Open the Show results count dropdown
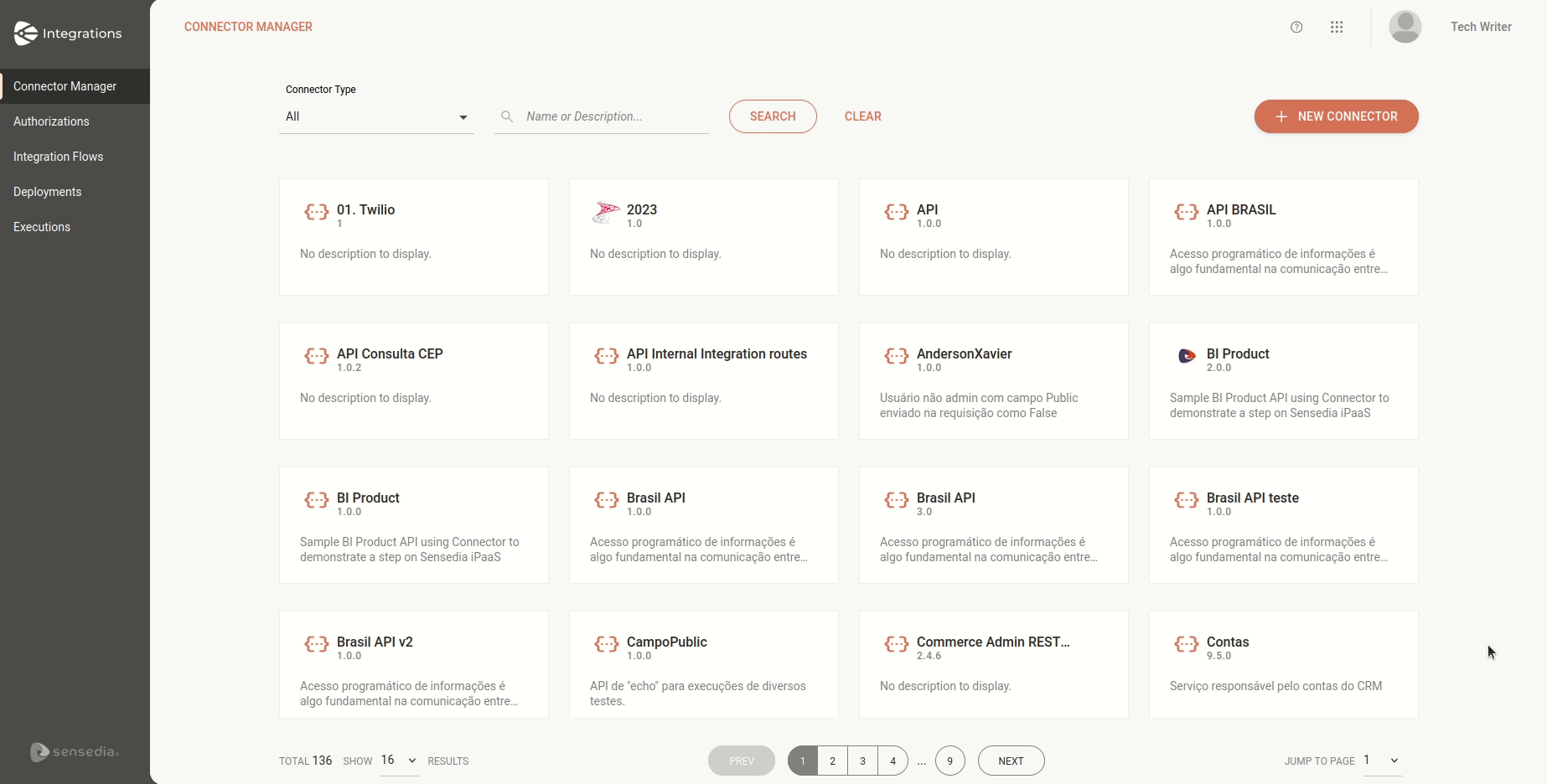Image resolution: width=1547 pixels, height=784 pixels. click(x=398, y=761)
